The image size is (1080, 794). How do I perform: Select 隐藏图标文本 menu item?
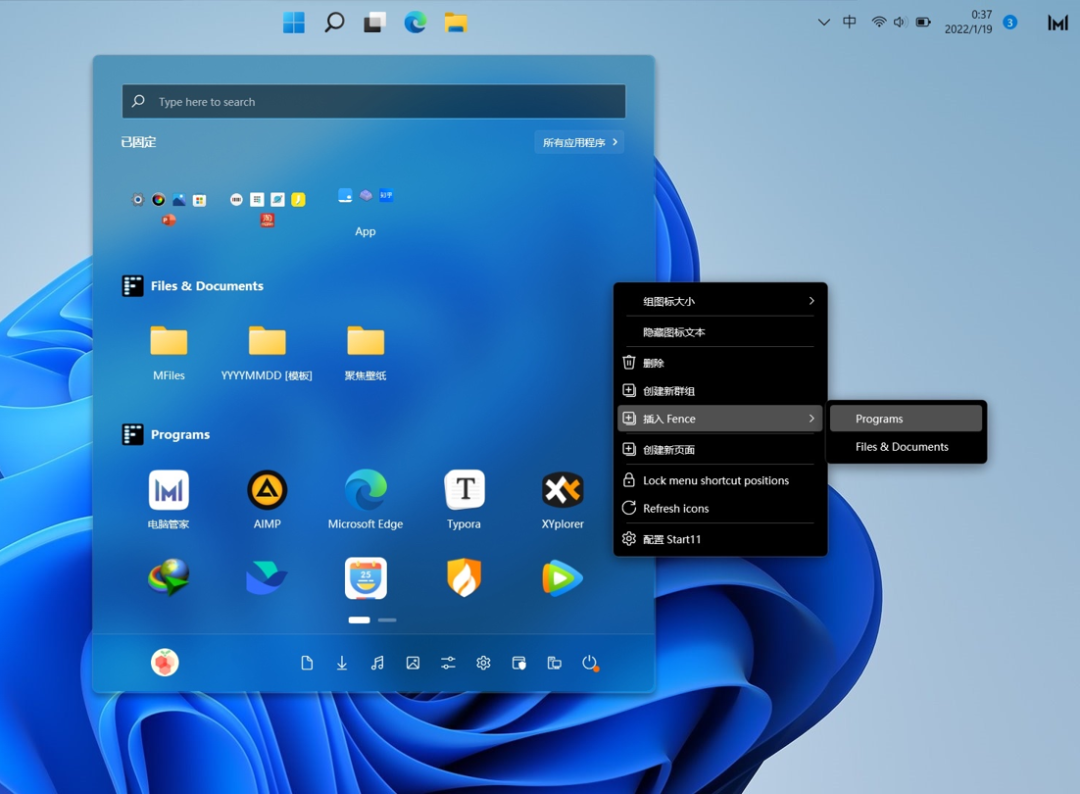coord(720,332)
